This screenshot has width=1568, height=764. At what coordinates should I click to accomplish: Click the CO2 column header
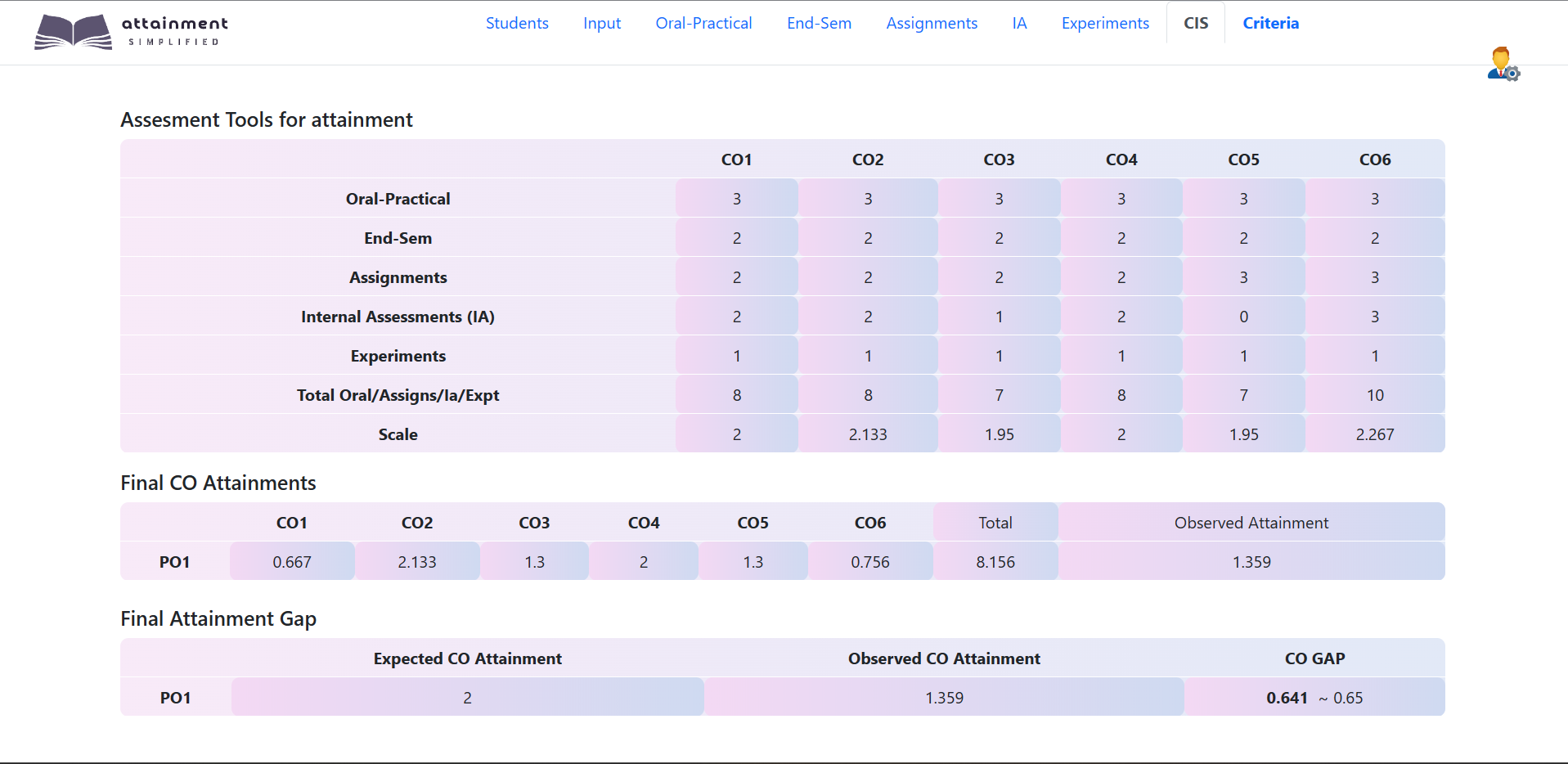coord(868,160)
